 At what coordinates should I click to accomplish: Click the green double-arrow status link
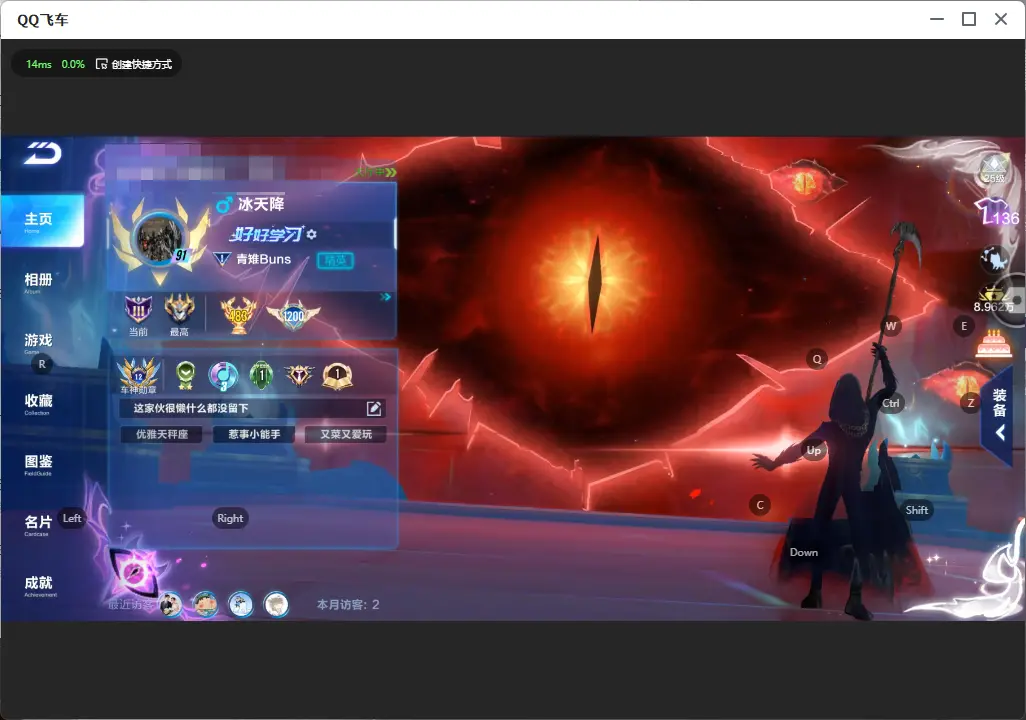(x=376, y=172)
